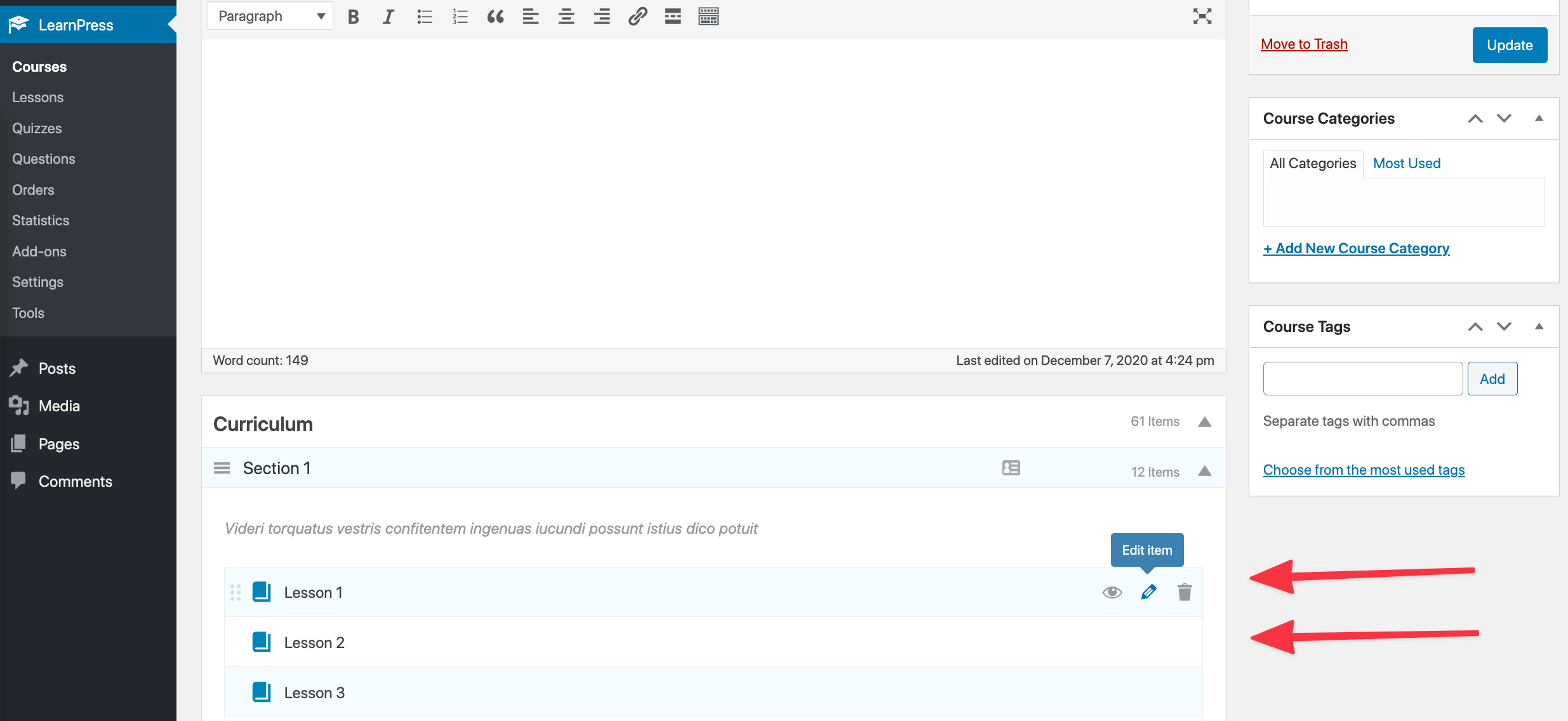
Task: Enter distraction-free fullscreen editor mode
Action: (1202, 17)
